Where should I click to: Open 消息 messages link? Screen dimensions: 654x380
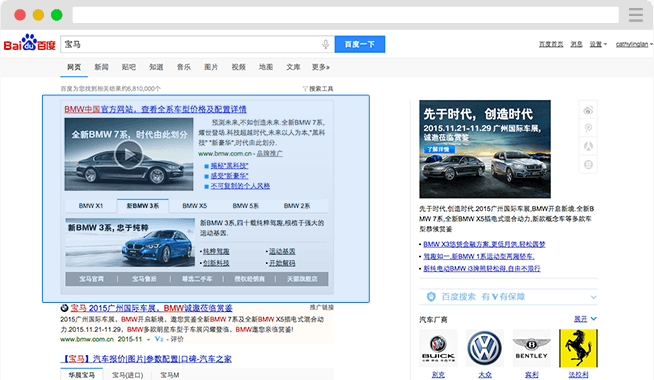[576, 44]
